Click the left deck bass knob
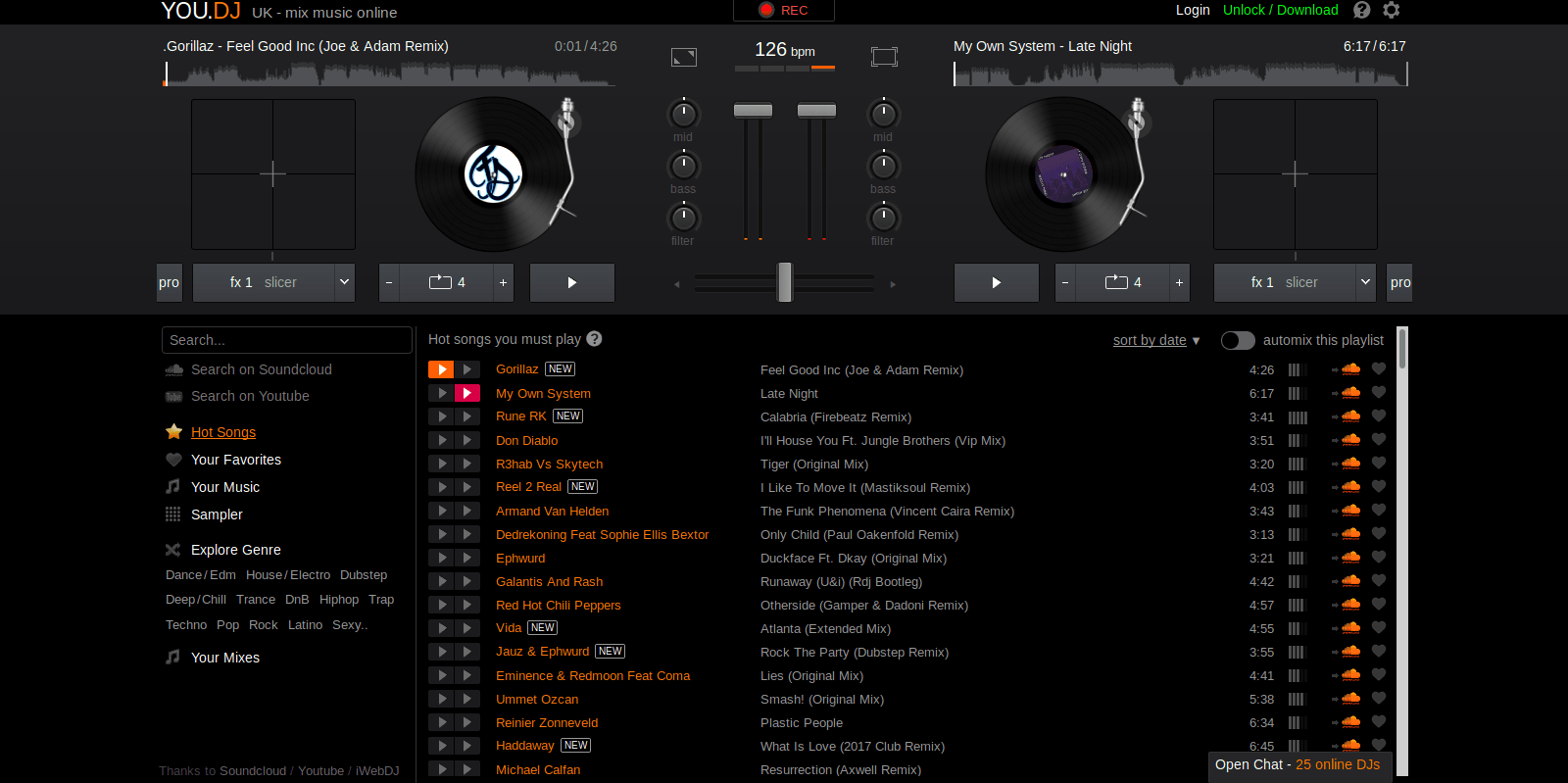Screen dimensions: 1568x783 pyautogui.click(x=683, y=166)
